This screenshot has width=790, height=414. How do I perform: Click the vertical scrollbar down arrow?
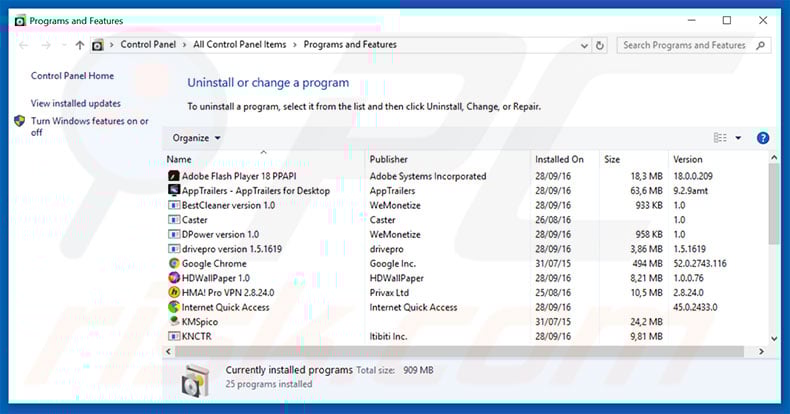pos(774,338)
